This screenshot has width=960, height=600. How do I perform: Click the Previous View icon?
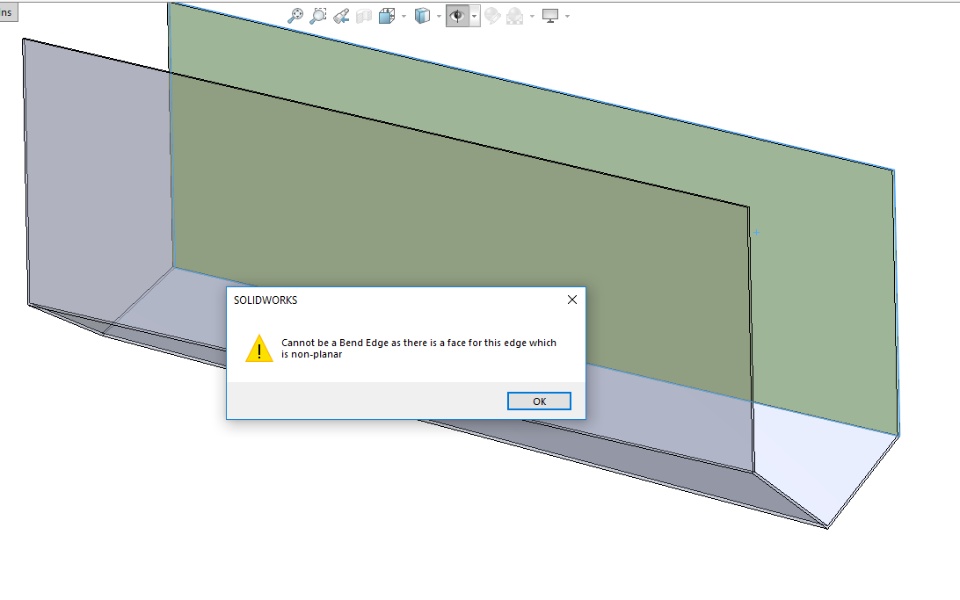point(341,16)
